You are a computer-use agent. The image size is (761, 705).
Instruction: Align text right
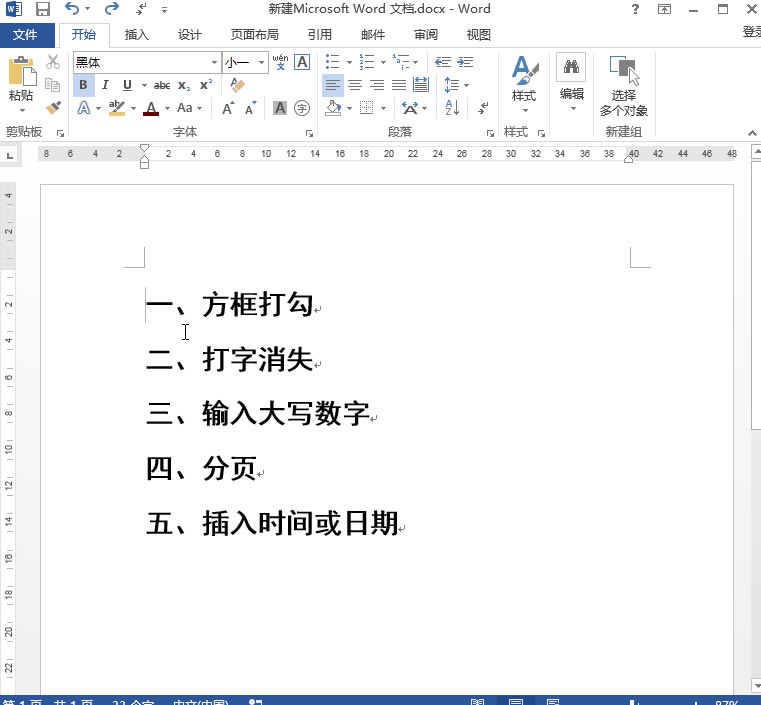377,85
